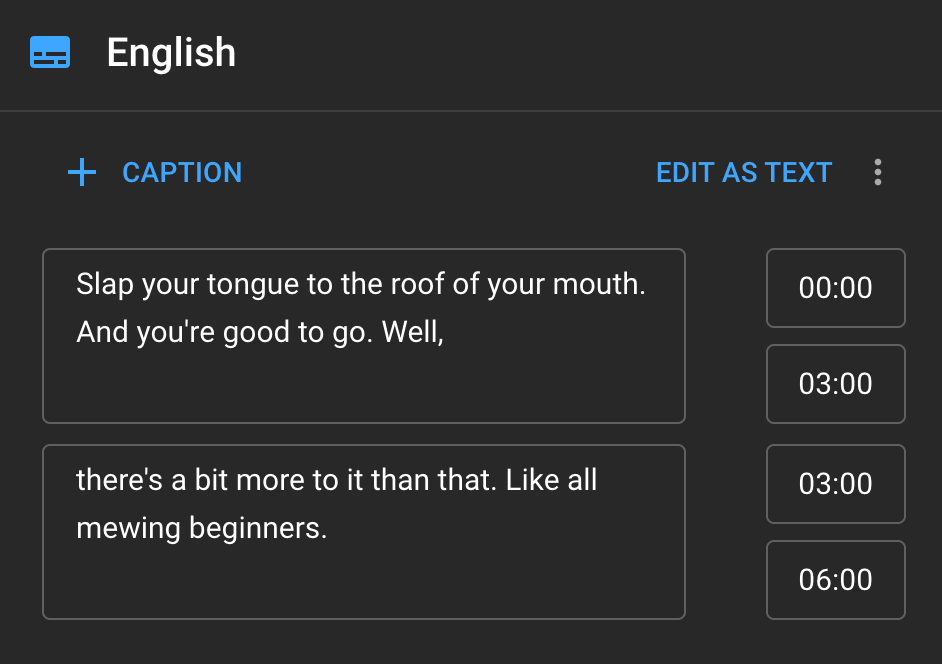Select the caption starting with 'Slap your tongue'
Viewport: 942px width, 664px height.
coord(363,335)
